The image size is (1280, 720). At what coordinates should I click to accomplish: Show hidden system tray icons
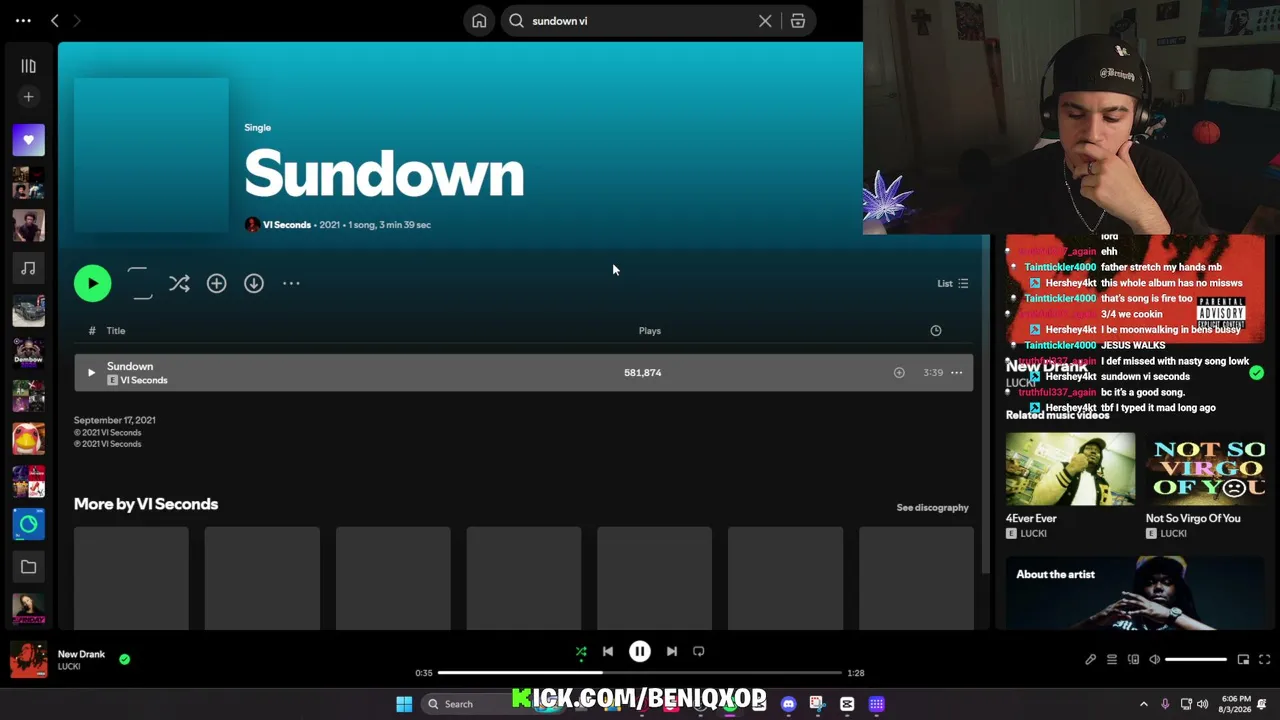[1144, 704]
